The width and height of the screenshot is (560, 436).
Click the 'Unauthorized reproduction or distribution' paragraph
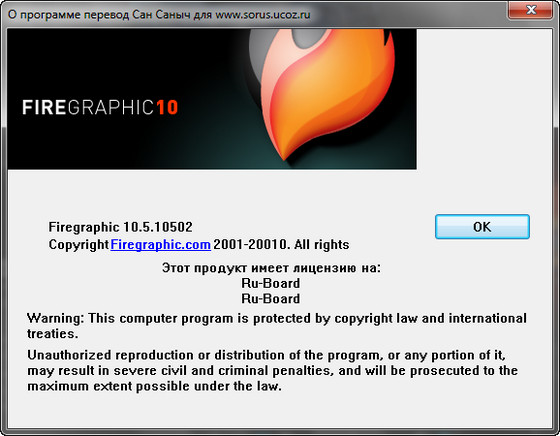(272, 371)
